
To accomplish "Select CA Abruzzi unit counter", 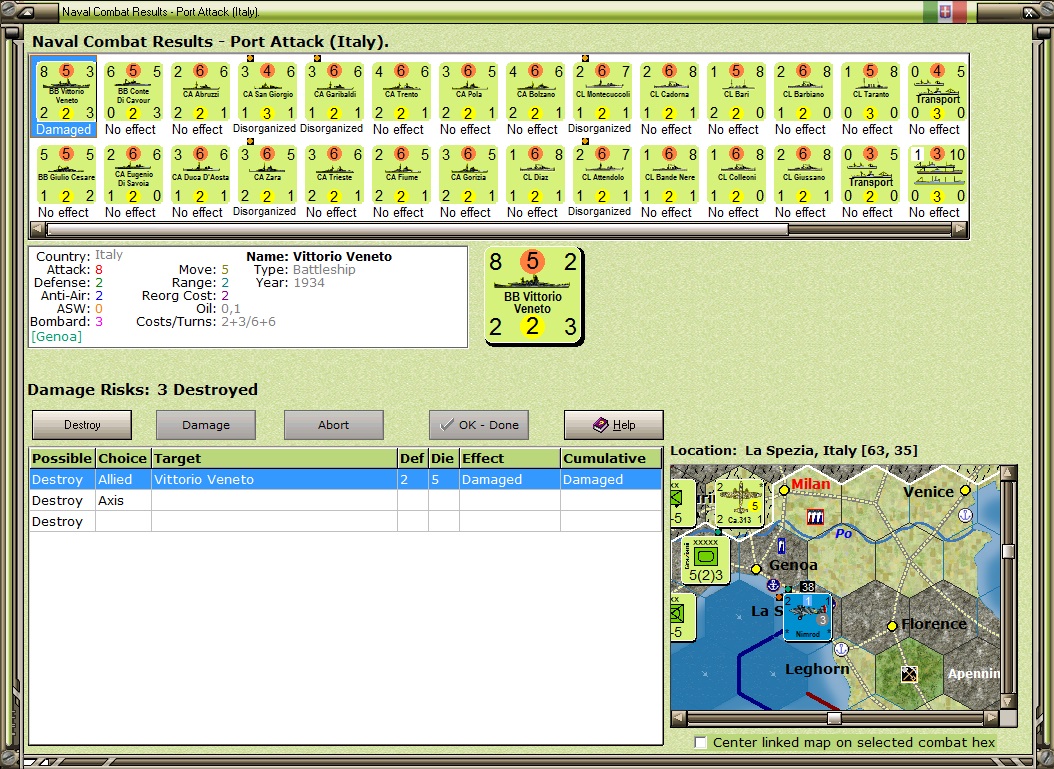I will click(200, 91).
